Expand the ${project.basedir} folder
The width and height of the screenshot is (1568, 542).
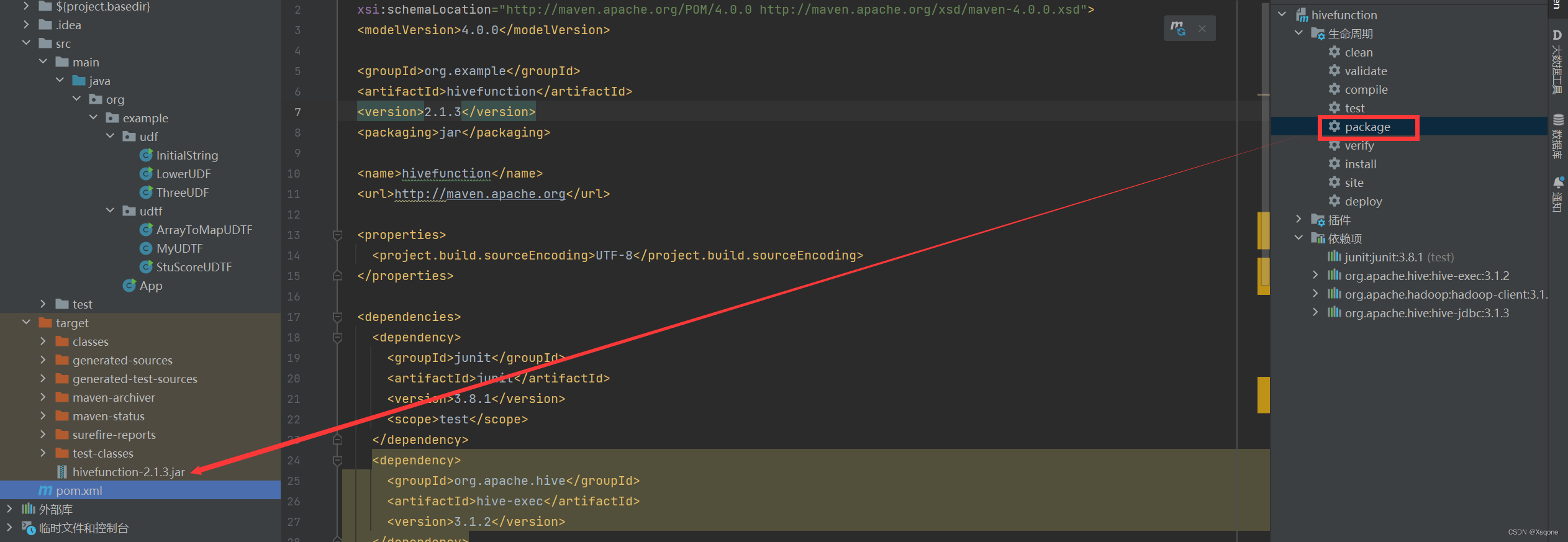[x=26, y=6]
